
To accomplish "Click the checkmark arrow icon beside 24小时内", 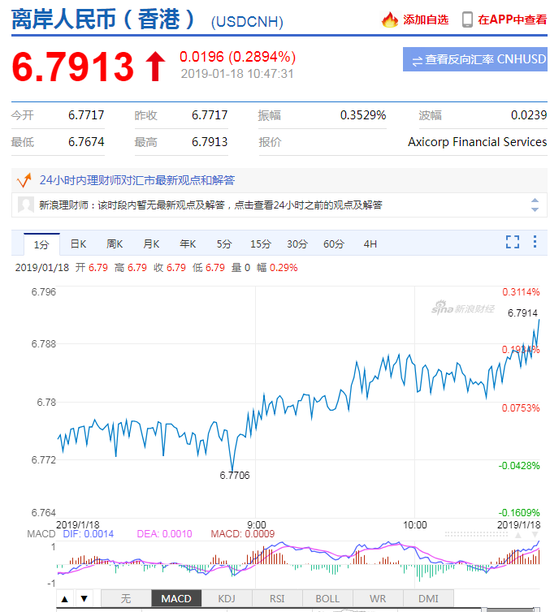I will click(x=24, y=180).
